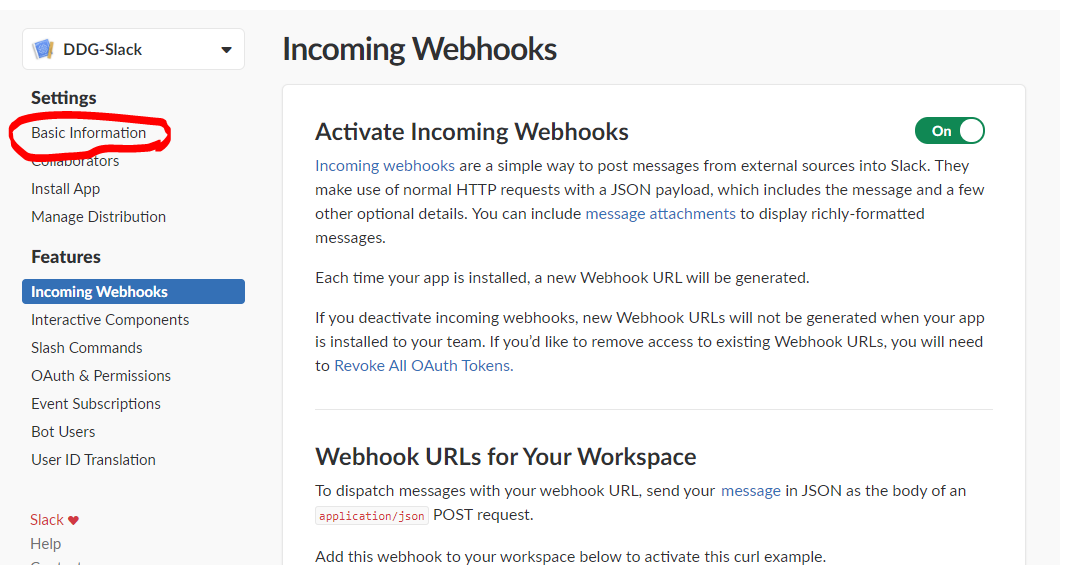Open Manage Distribution page
Viewport: 1091px width, 565px height.
tap(98, 217)
